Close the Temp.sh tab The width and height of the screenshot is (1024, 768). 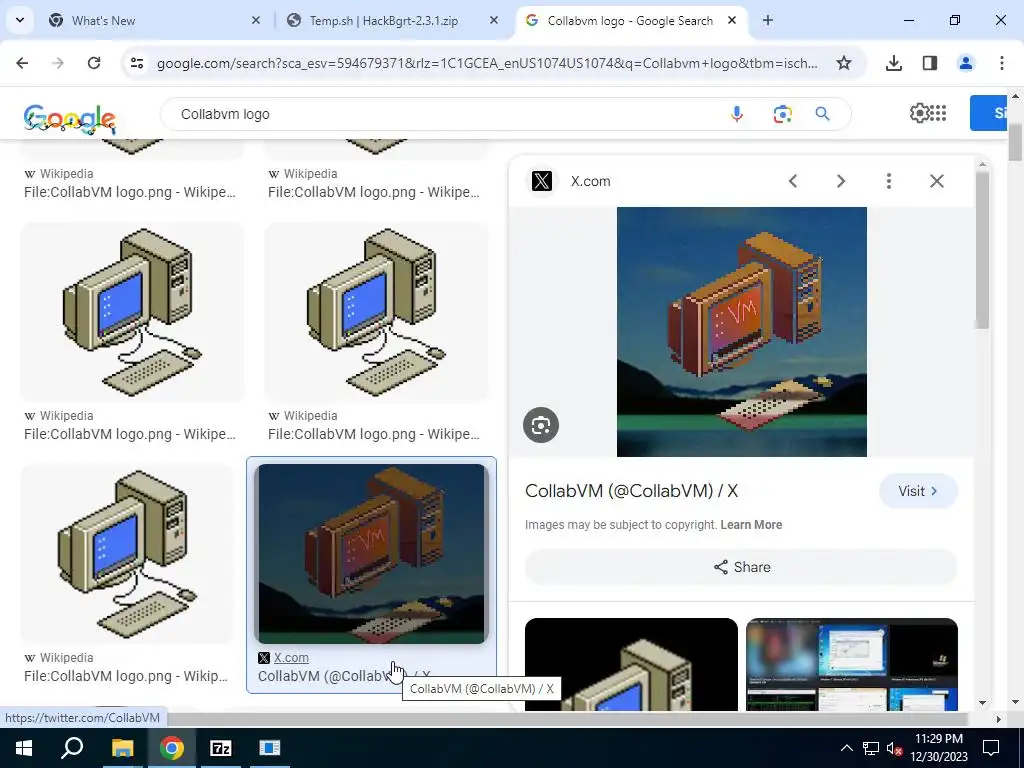[494, 20]
